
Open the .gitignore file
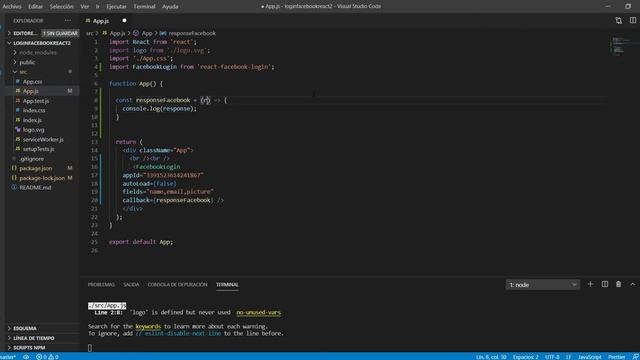(31, 159)
